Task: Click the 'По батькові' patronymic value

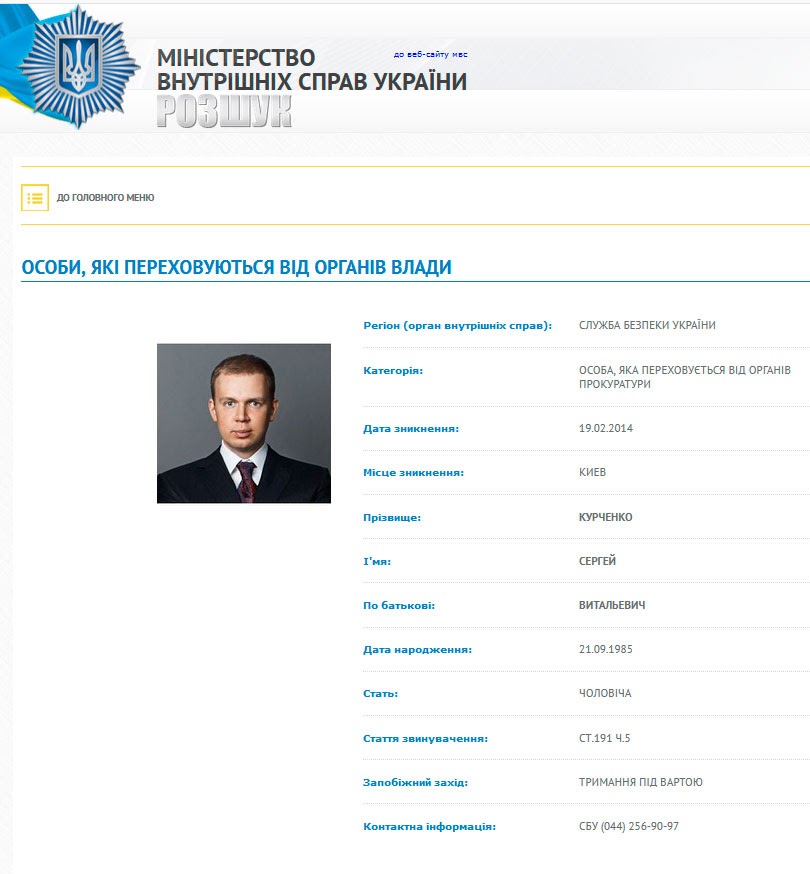Action: [612, 605]
